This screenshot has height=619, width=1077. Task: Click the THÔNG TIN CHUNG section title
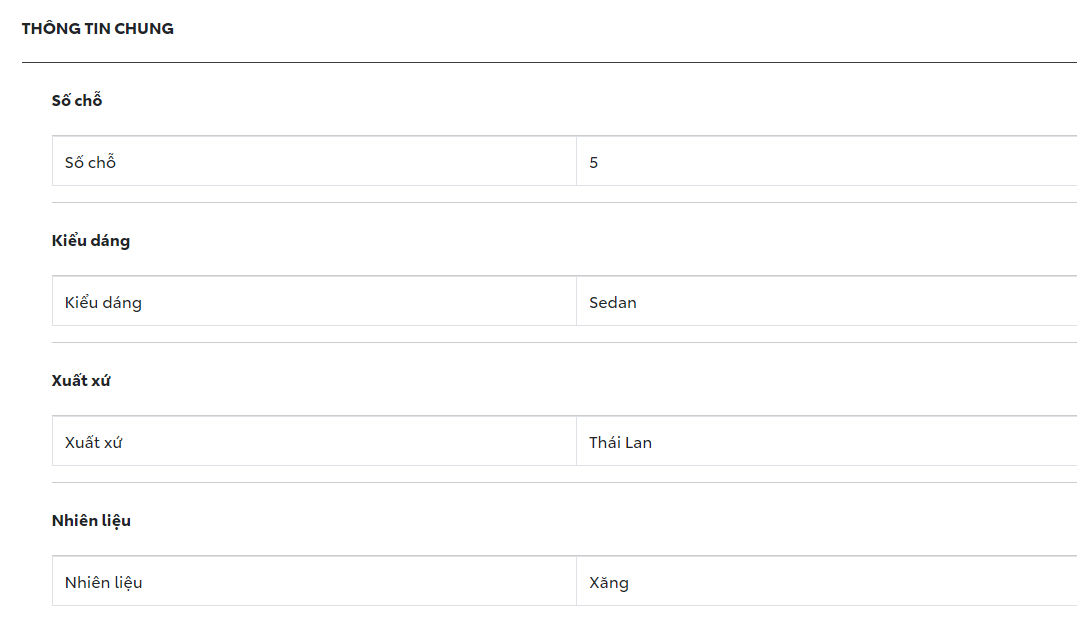coord(98,29)
